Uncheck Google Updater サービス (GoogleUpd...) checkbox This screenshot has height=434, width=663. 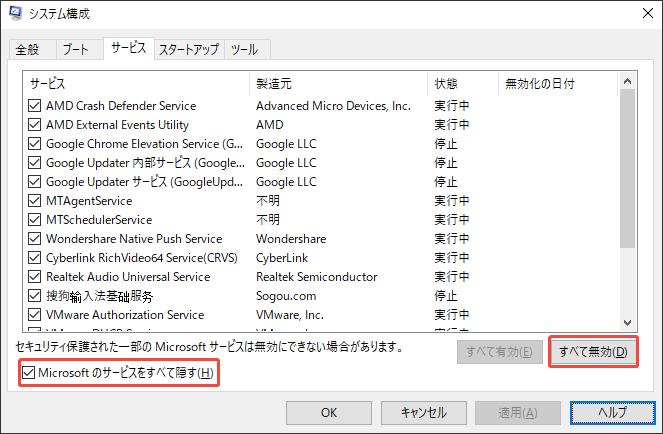(x=34, y=182)
